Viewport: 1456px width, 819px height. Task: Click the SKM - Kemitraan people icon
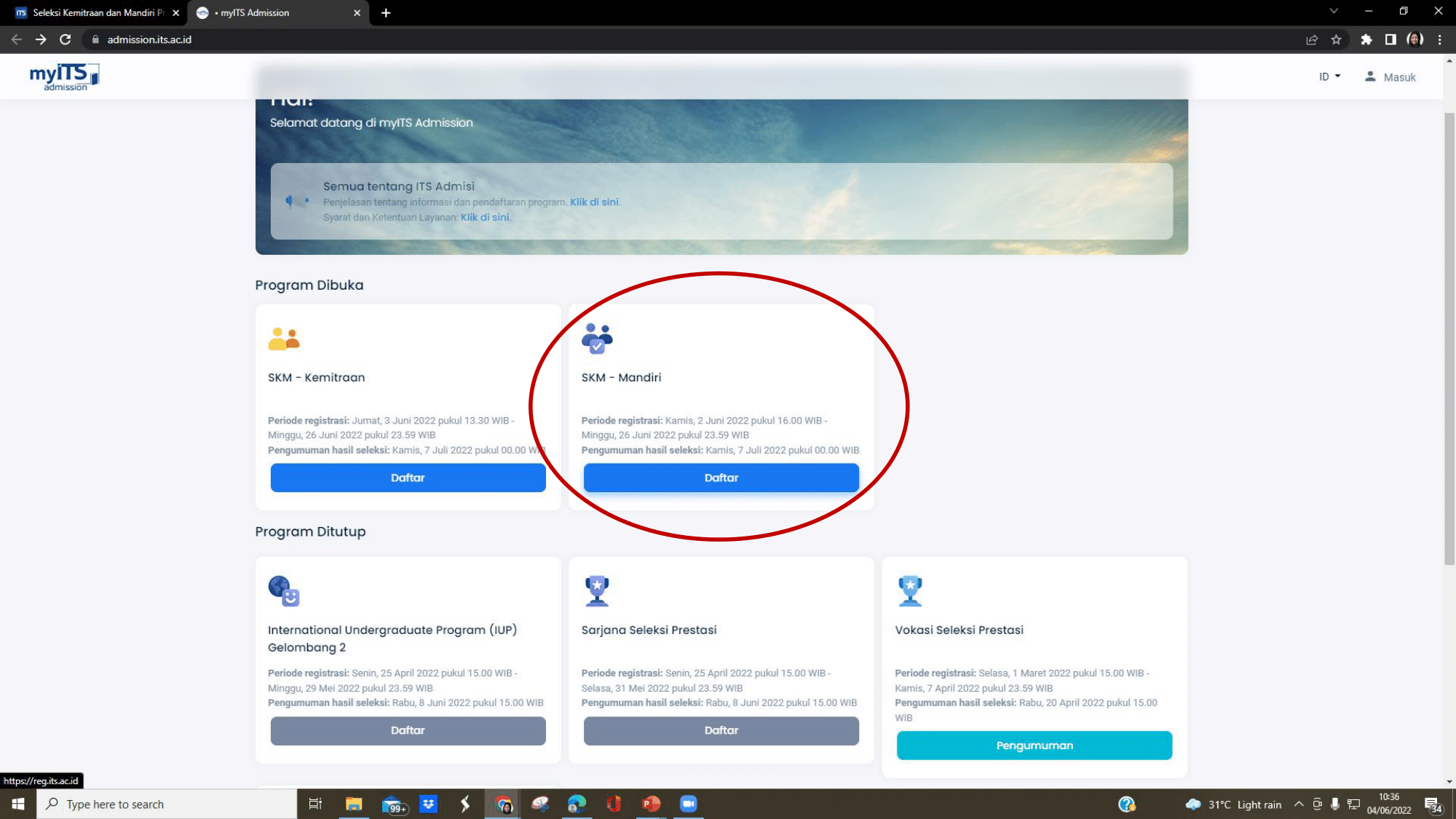pos(283,339)
